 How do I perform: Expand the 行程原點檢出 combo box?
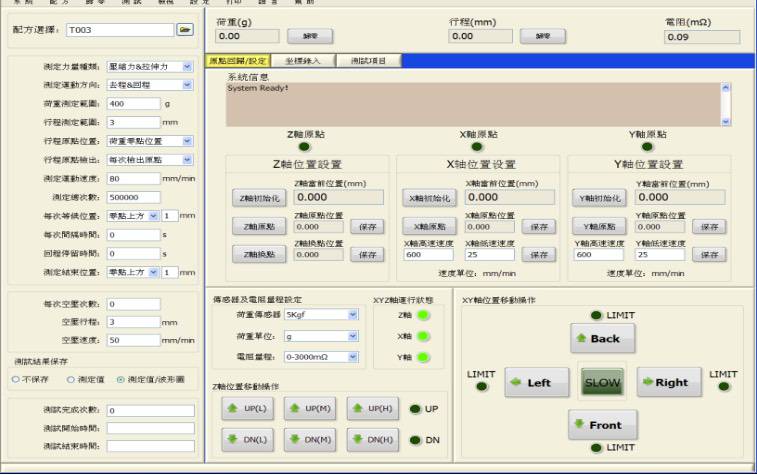pyautogui.click(x=187, y=160)
